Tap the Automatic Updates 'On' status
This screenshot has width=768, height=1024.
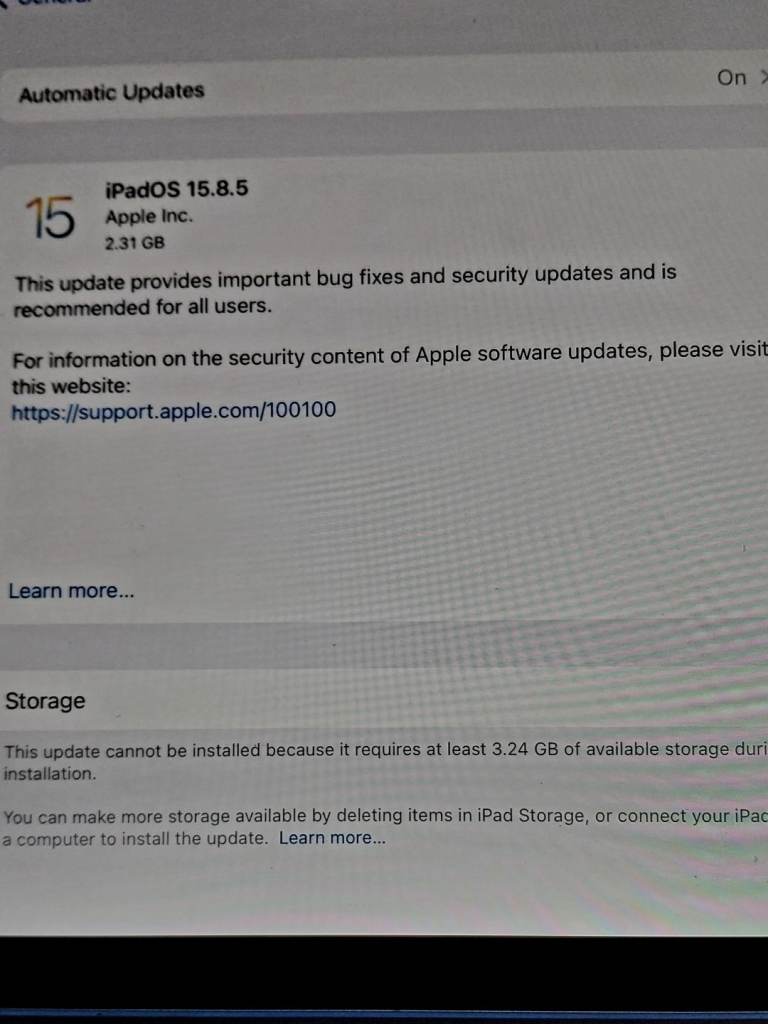tap(731, 77)
